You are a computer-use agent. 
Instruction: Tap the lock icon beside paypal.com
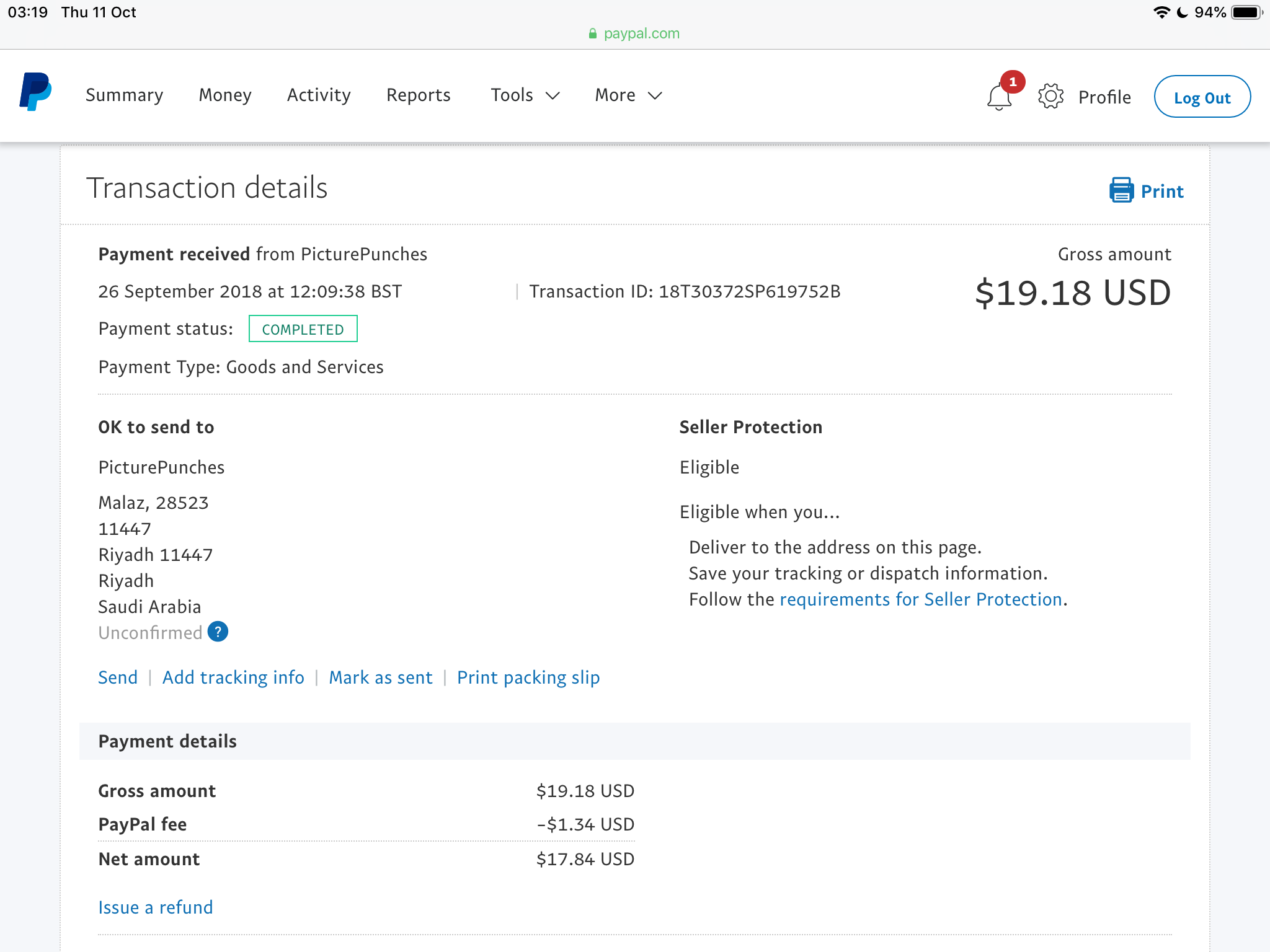(593, 33)
